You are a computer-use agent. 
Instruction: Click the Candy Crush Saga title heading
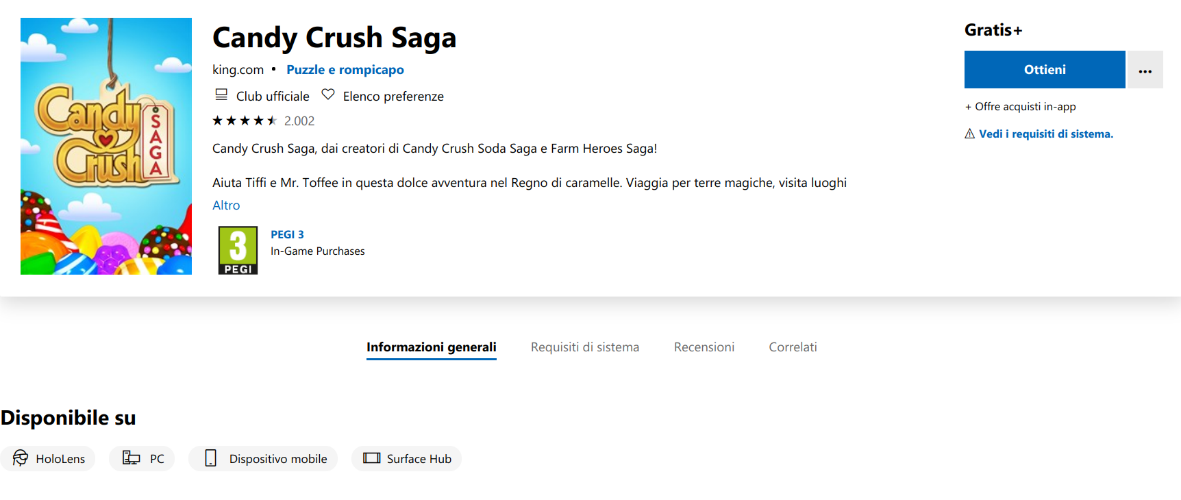coord(334,38)
